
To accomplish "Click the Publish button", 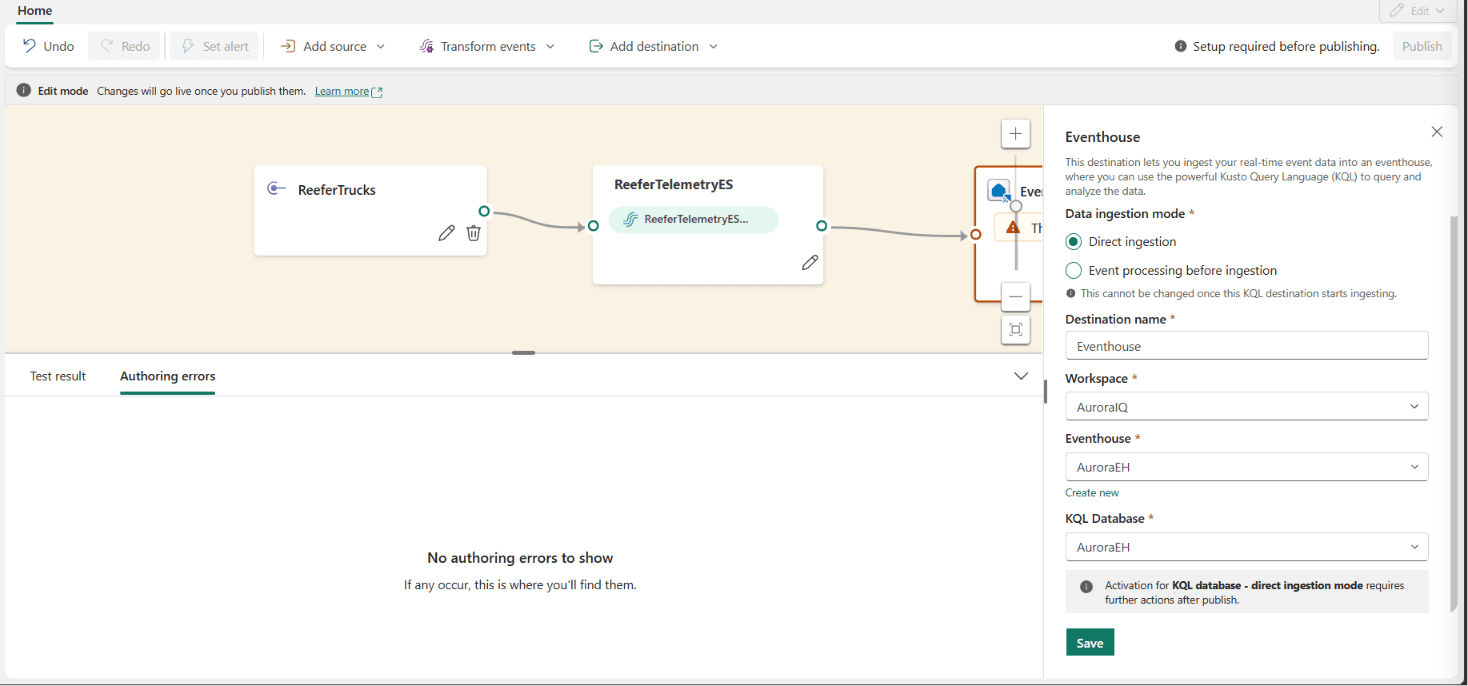I will (x=1422, y=46).
